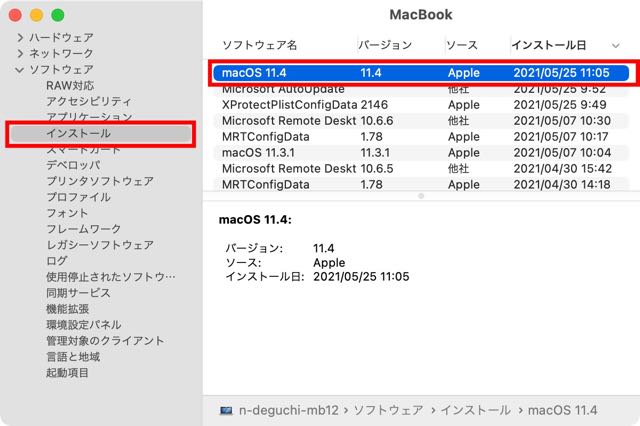Image resolution: width=640 pixels, height=426 pixels.
Task: Open 機能拡張 in sidebar
Action: 67,309
